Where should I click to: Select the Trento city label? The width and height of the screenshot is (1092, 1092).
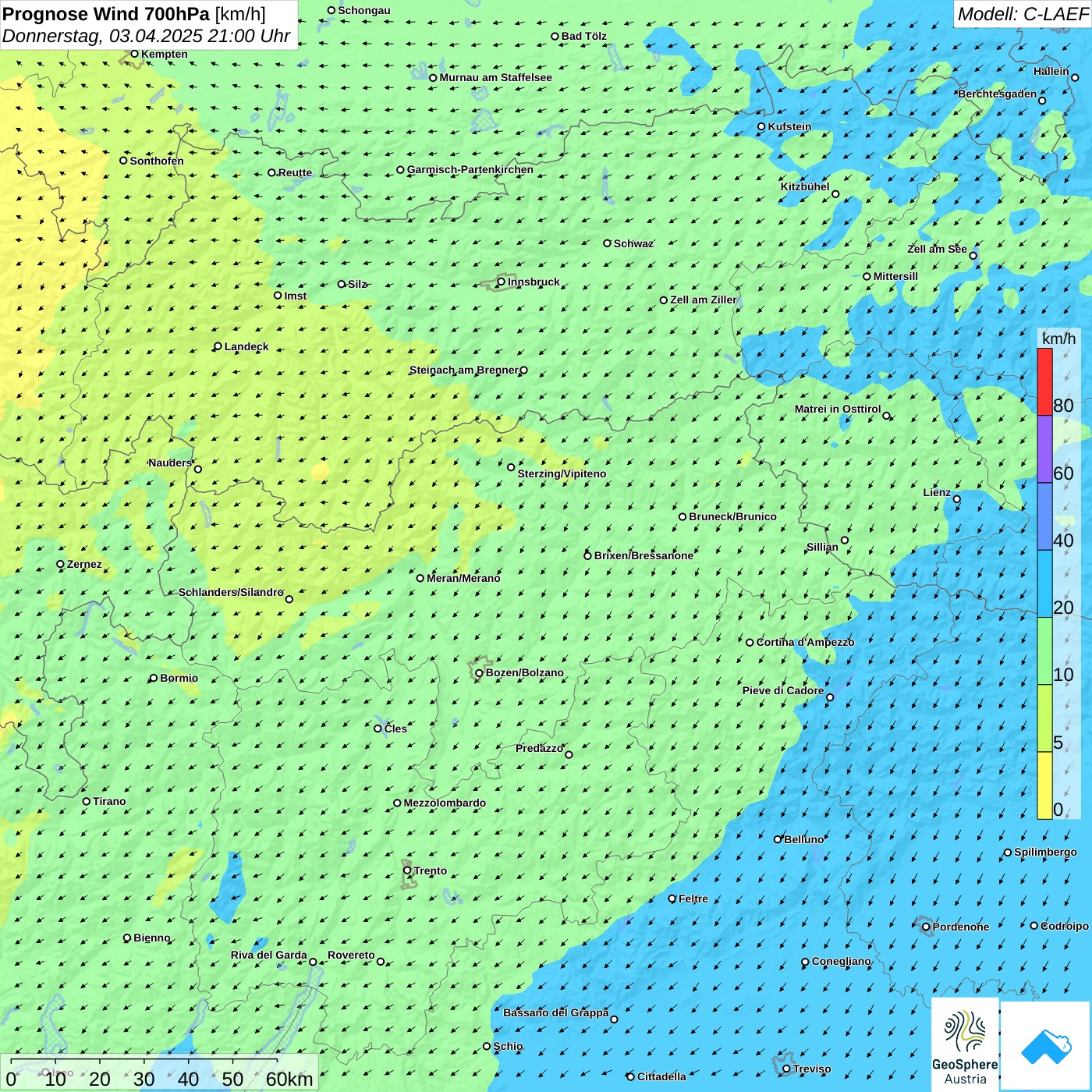click(431, 870)
